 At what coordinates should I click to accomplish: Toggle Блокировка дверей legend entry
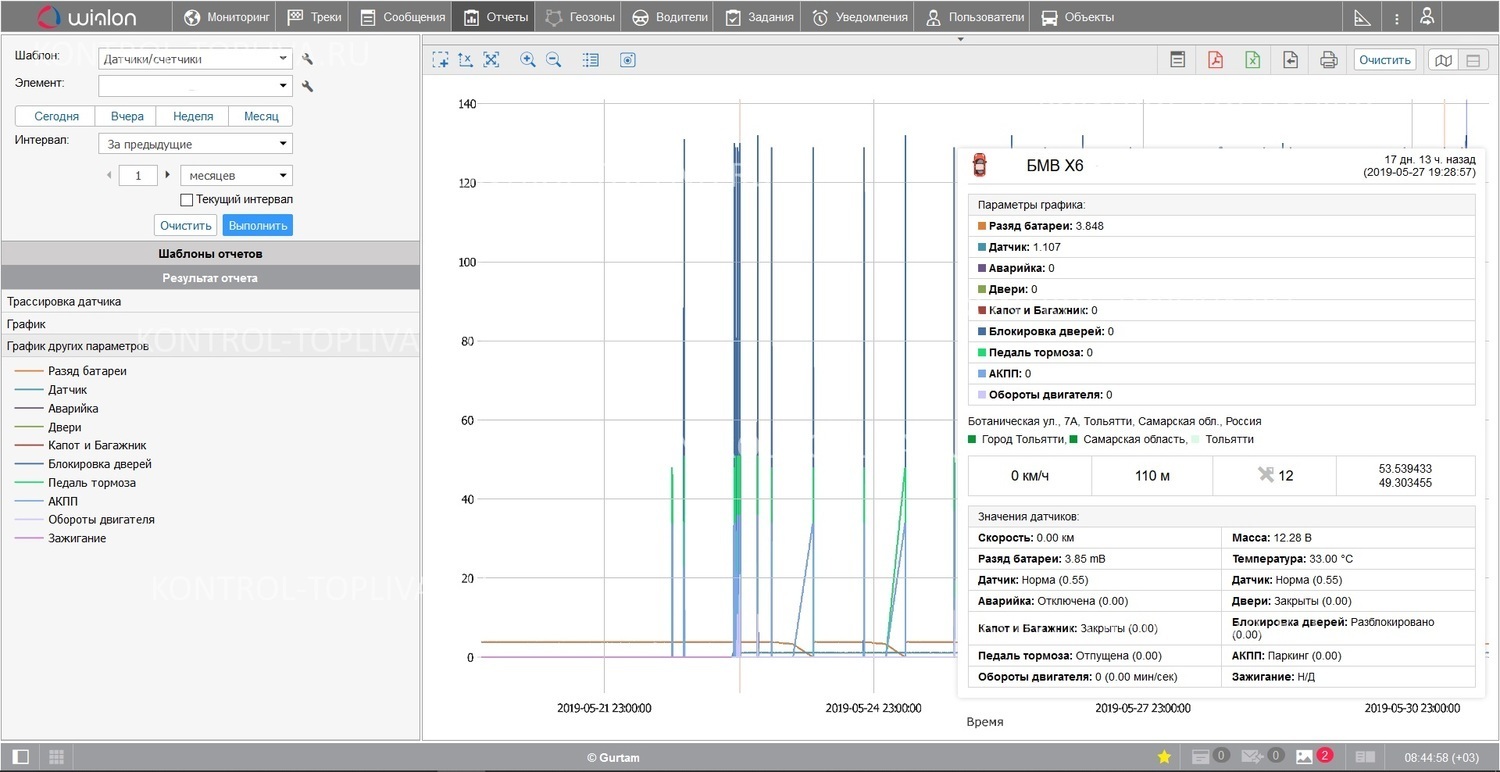[x=83, y=464]
